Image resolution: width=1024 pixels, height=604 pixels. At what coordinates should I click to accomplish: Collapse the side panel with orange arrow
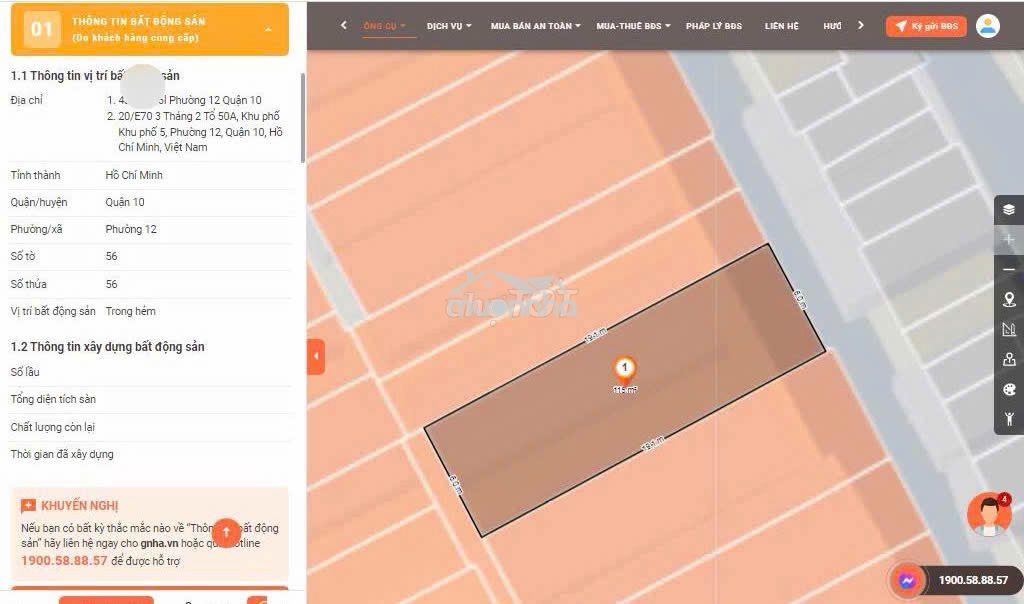[316, 357]
